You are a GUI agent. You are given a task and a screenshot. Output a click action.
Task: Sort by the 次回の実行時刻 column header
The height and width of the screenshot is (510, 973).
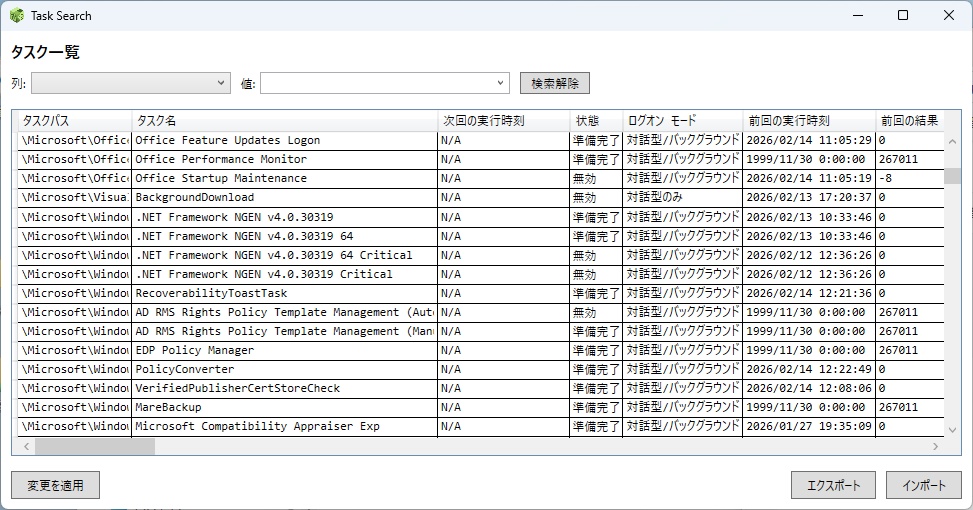503,120
